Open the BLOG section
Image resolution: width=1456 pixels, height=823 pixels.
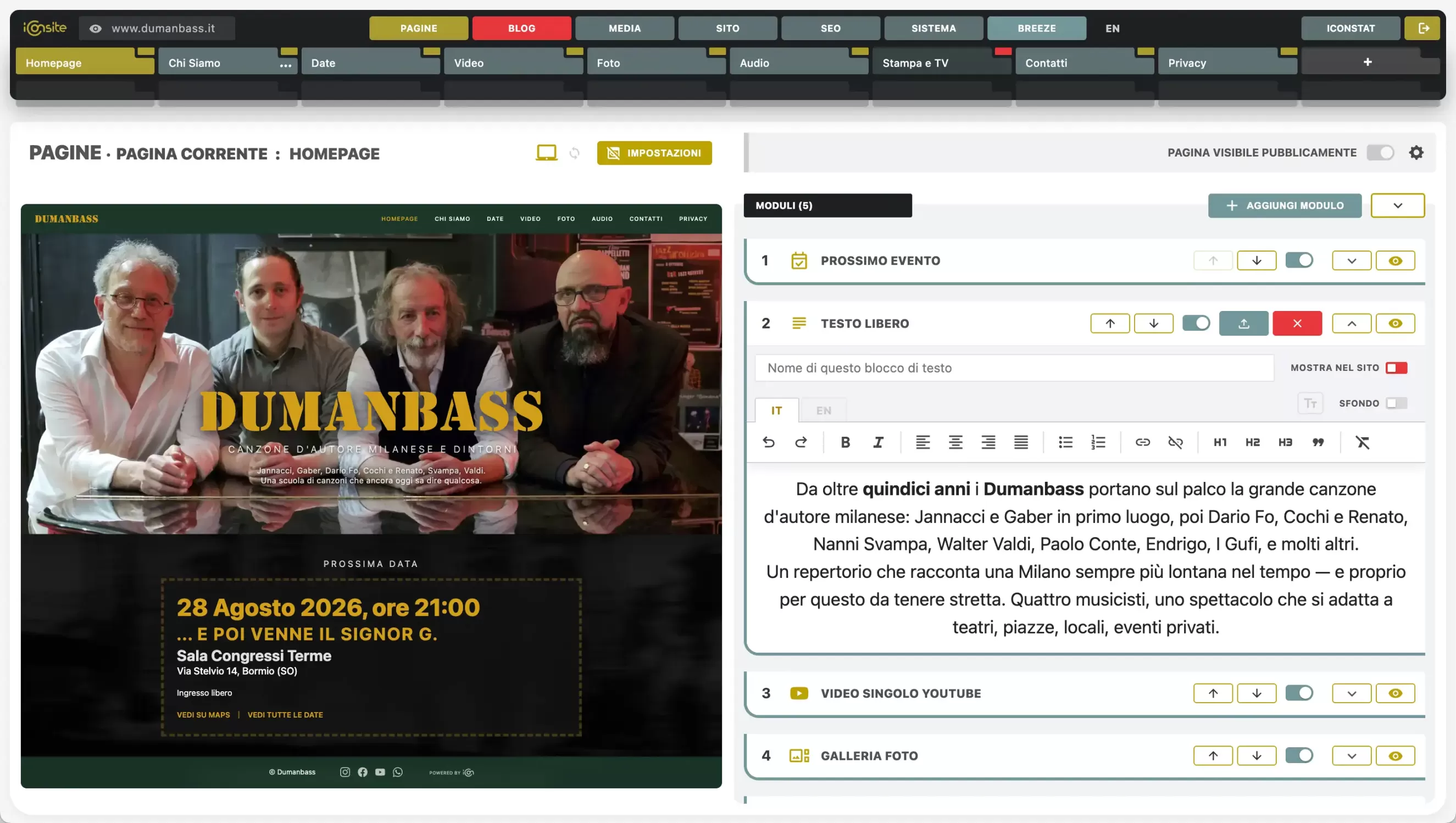coord(521,28)
